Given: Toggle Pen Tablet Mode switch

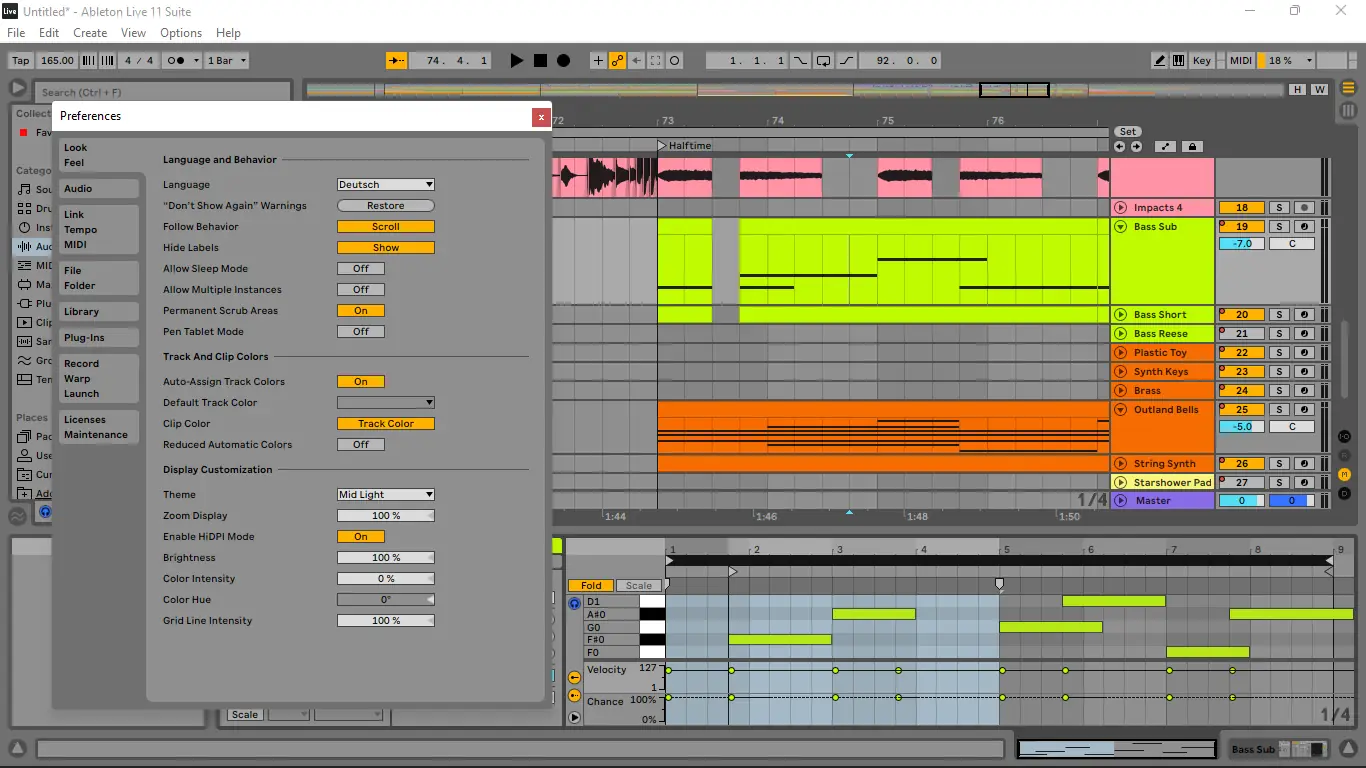Looking at the screenshot, I should [x=361, y=332].
